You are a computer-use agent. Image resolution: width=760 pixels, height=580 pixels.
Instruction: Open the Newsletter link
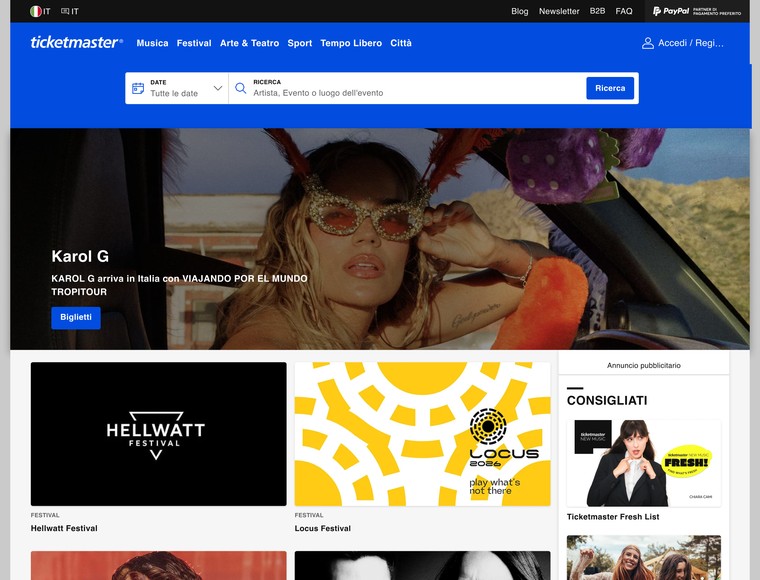(559, 11)
